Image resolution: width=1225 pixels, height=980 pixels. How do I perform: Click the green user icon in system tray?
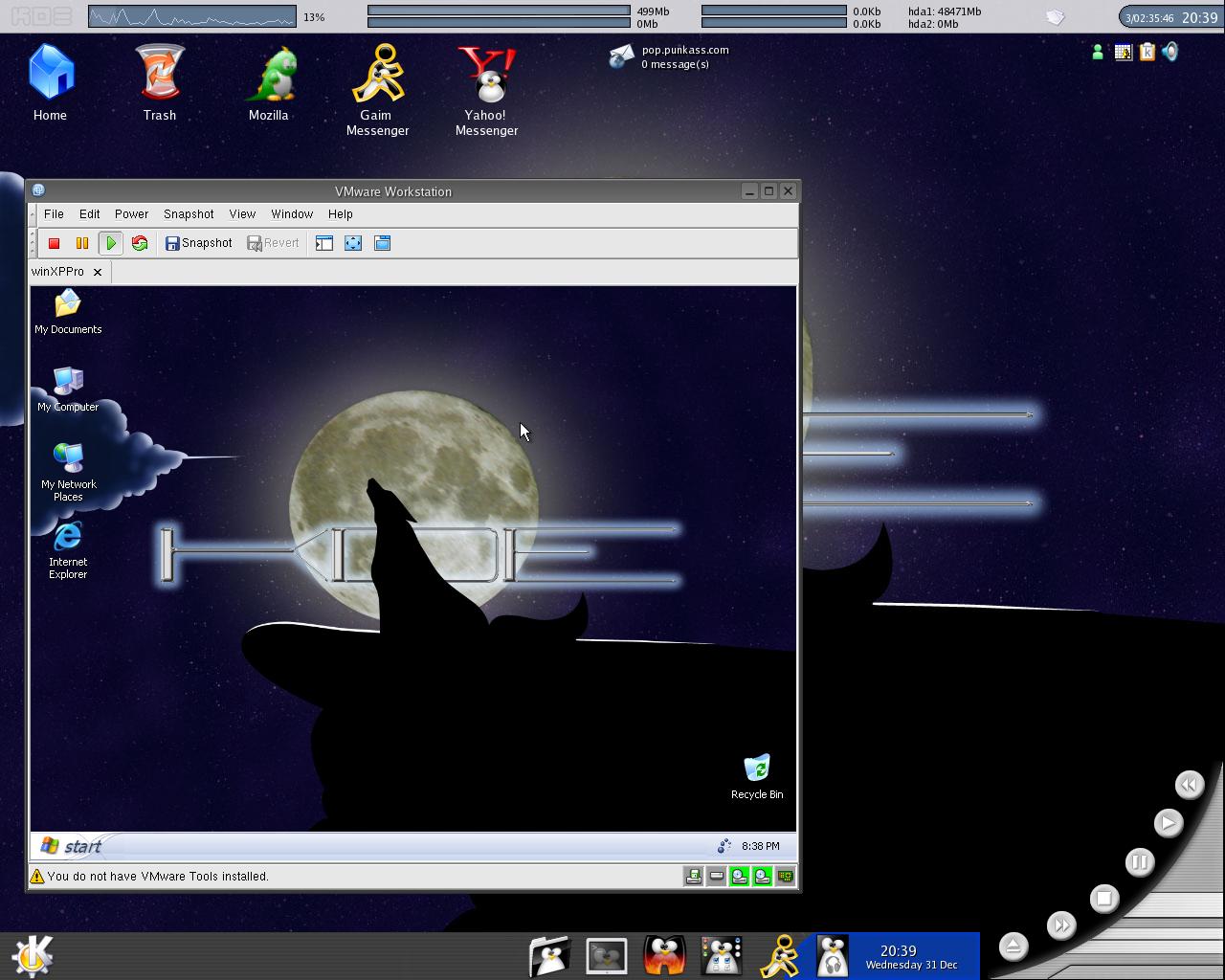point(1098,53)
